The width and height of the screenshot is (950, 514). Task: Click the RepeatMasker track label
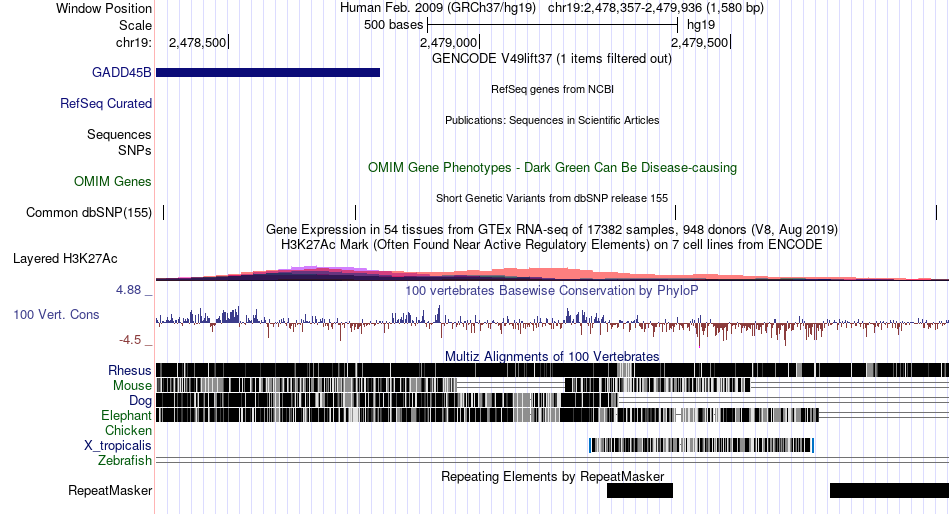pos(110,490)
